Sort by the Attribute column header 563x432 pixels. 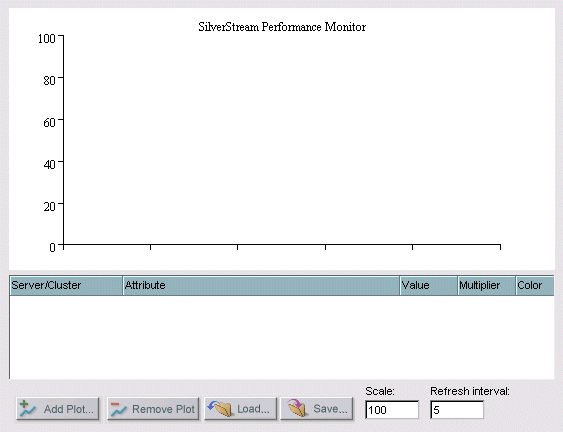click(261, 285)
